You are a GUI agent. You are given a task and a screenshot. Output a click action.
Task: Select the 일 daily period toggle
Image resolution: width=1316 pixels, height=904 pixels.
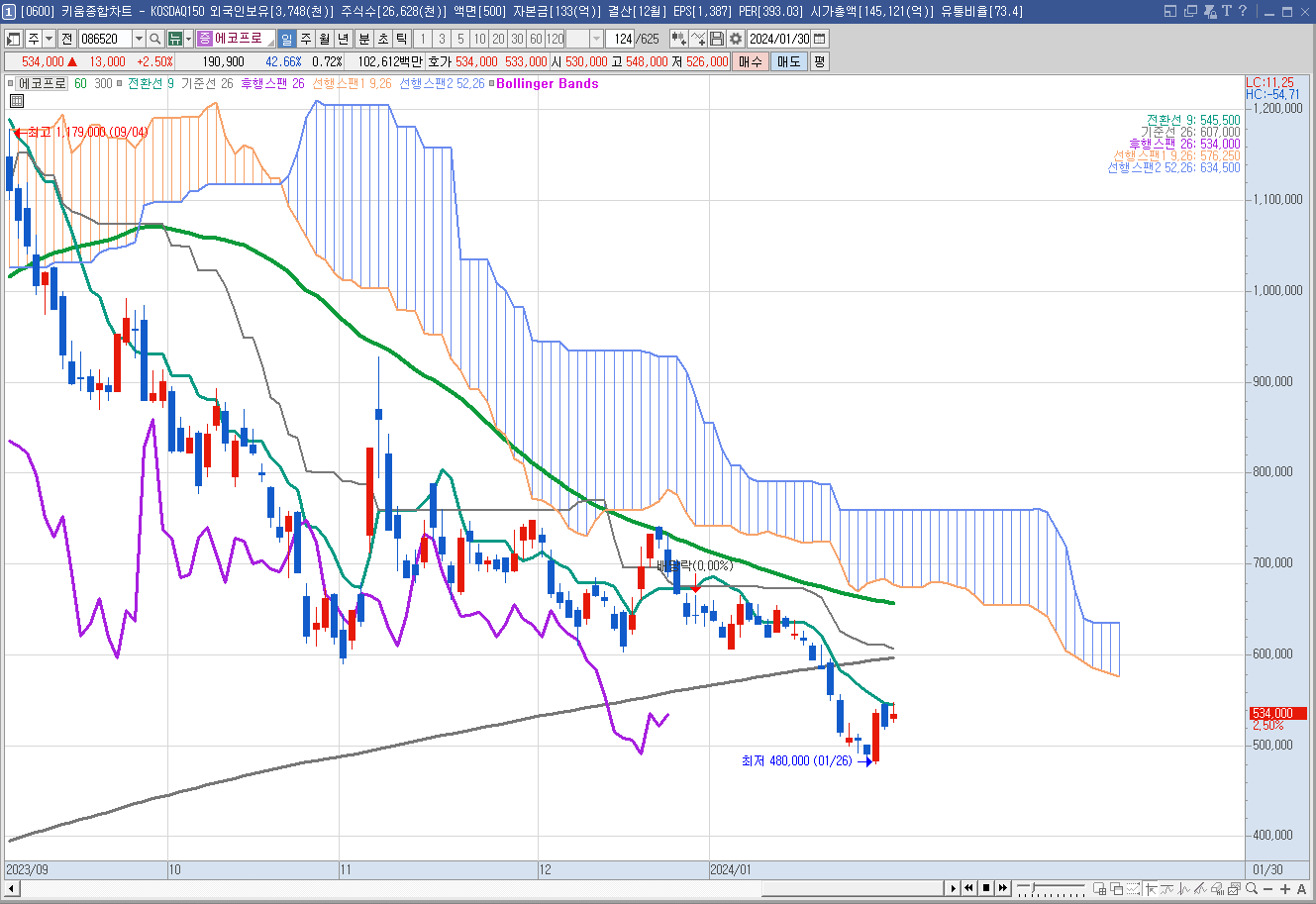tap(286, 39)
